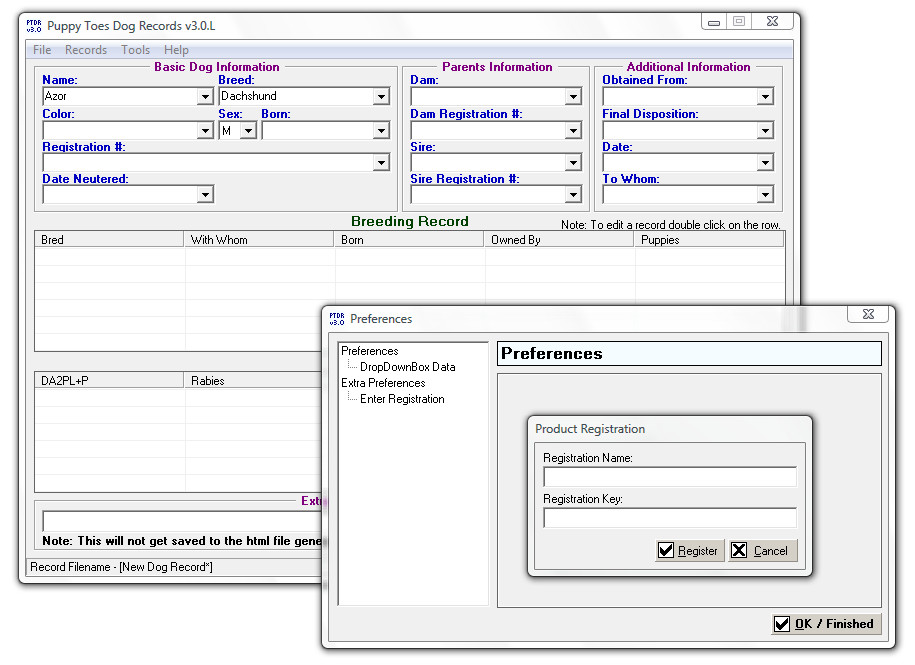Open the Sex dropdown showing M

[249, 131]
